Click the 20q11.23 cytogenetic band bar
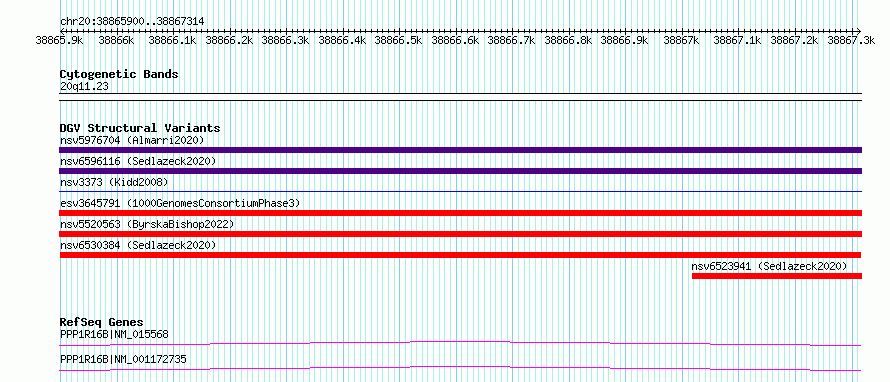This screenshot has width=890, height=382. (x=460, y=97)
